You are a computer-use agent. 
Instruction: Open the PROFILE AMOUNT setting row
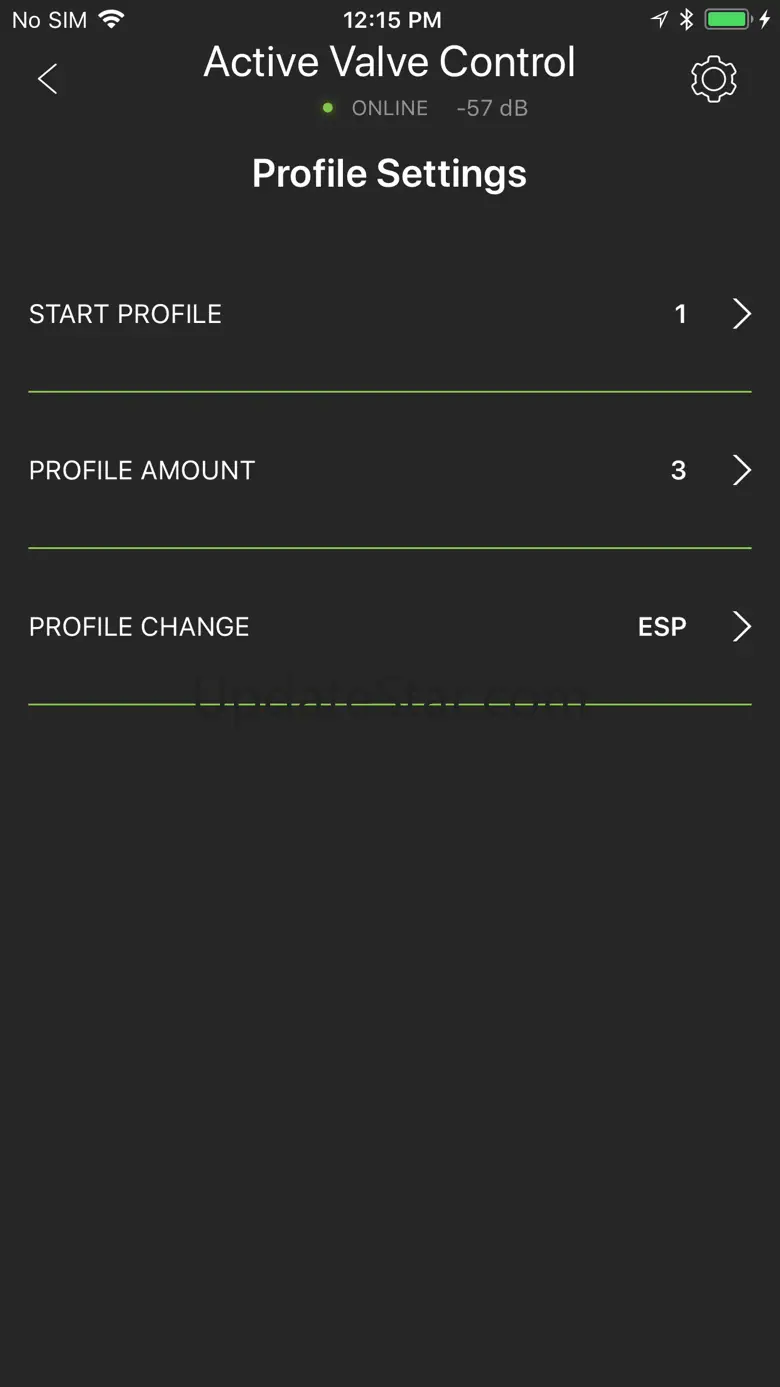tap(142, 470)
